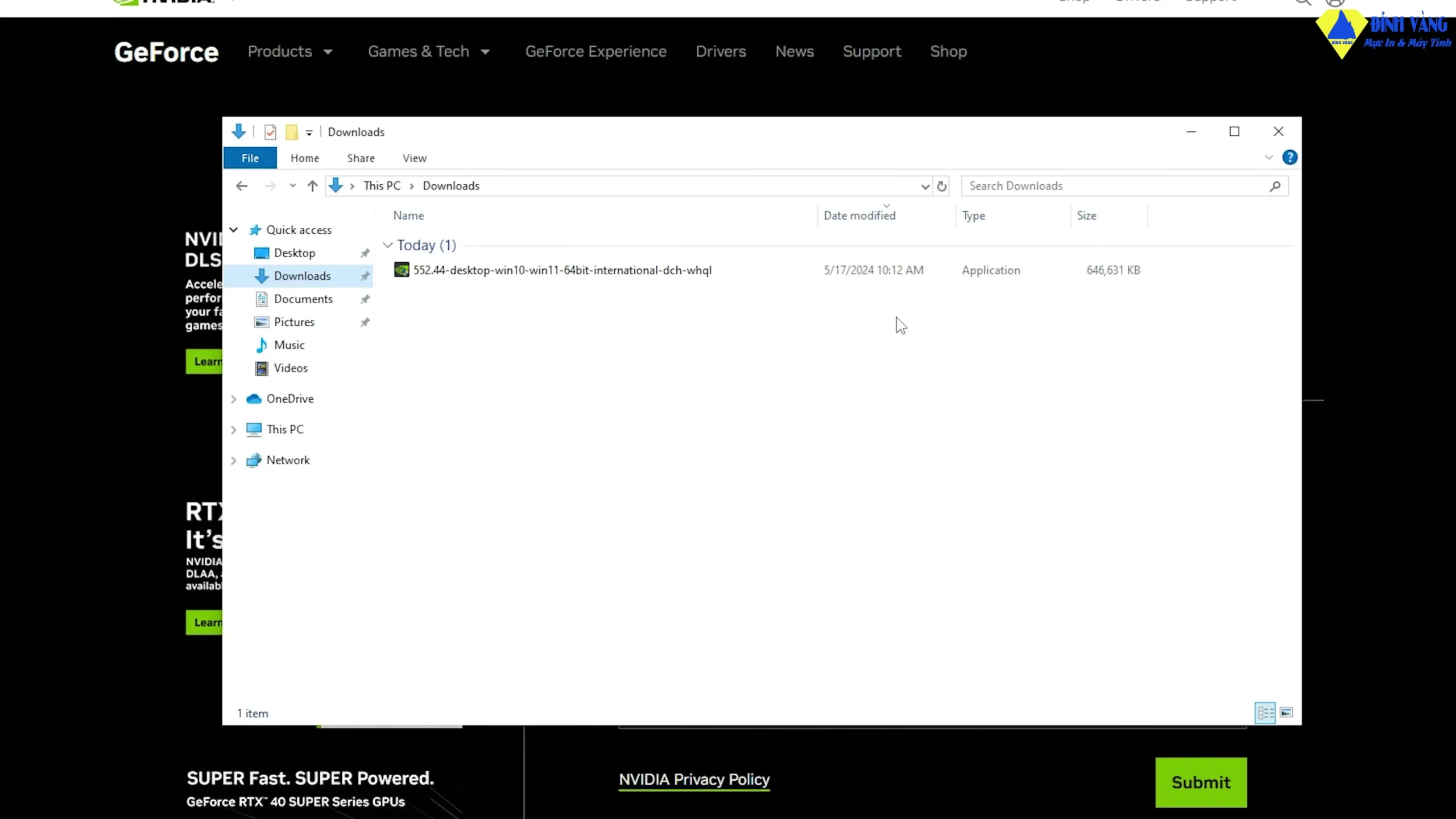The height and width of the screenshot is (819, 1456).
Task: Open News in GeForce navigation
Action: tap(795, 52)
